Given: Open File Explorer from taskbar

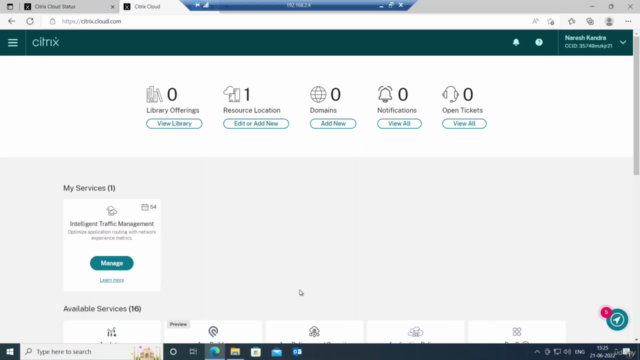Looking at the screenshot, I should click(x=235, y=351).
